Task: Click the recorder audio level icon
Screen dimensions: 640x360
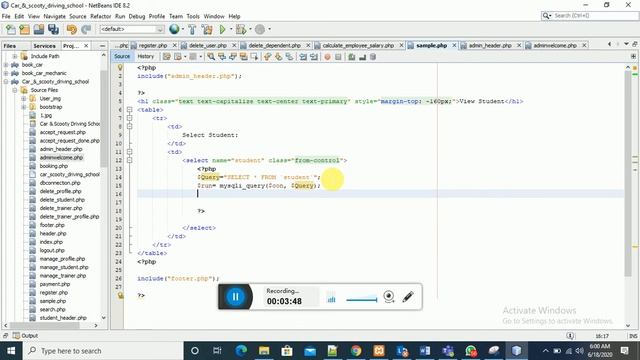Action: [331, 299]
